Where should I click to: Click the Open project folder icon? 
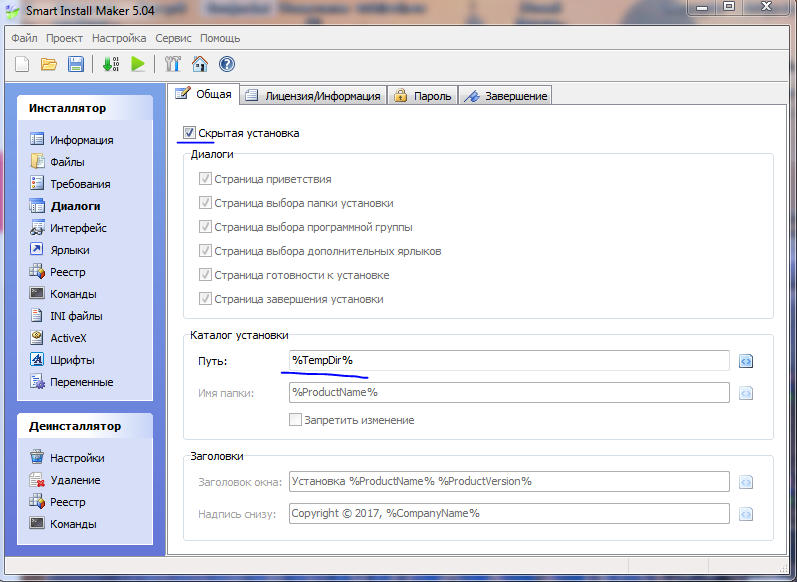(x=48, y=64)
